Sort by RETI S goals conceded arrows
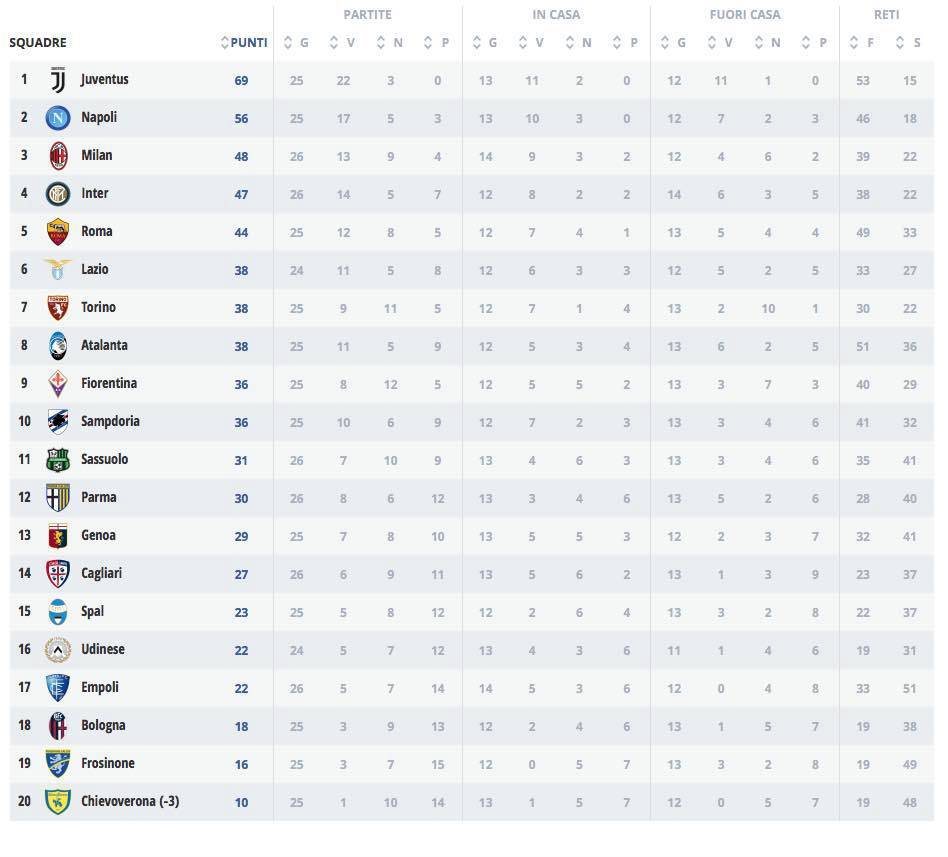Image resolution: width=948 pixels, height=857 pixels. pyautogui.click(x=901, y=43)
